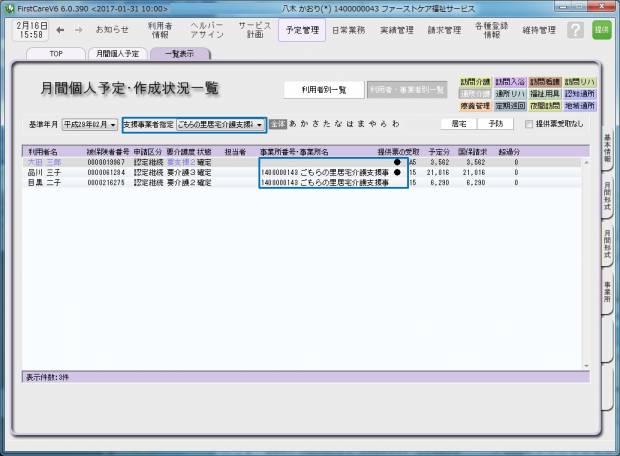
Task: Toggle the 予防 filter button
Action: (495, 125)
